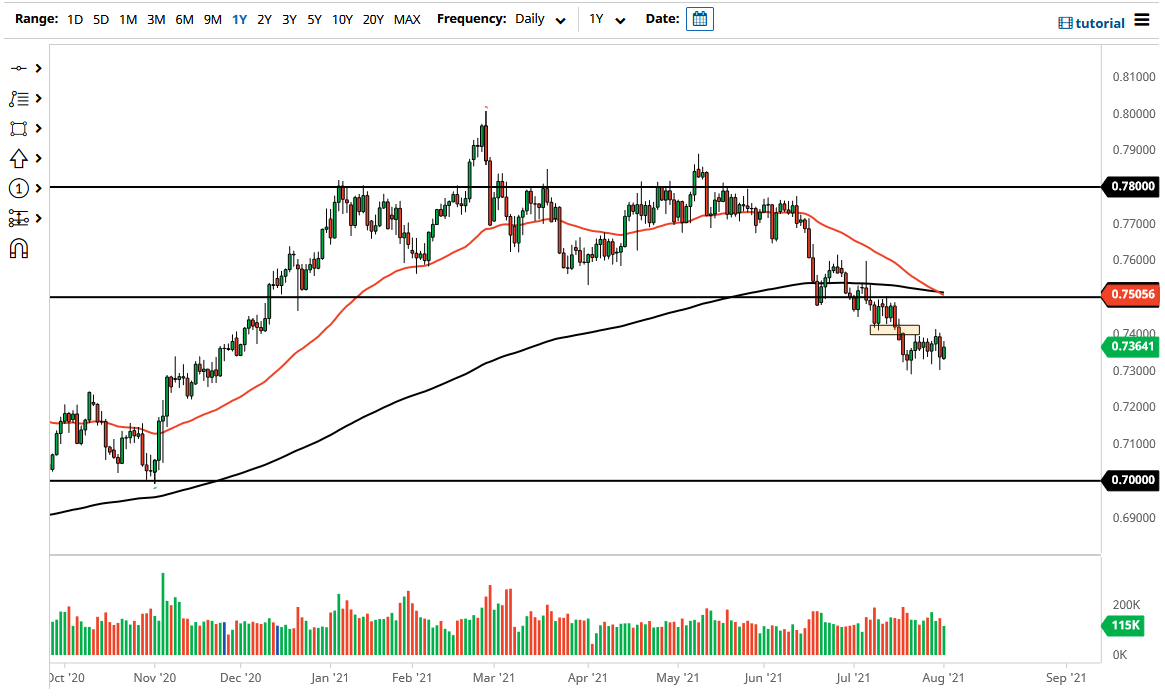Viewport: 1165px width, 700px height.
Task: Expand the arrow tool options chevron
Action: point(38,158)
